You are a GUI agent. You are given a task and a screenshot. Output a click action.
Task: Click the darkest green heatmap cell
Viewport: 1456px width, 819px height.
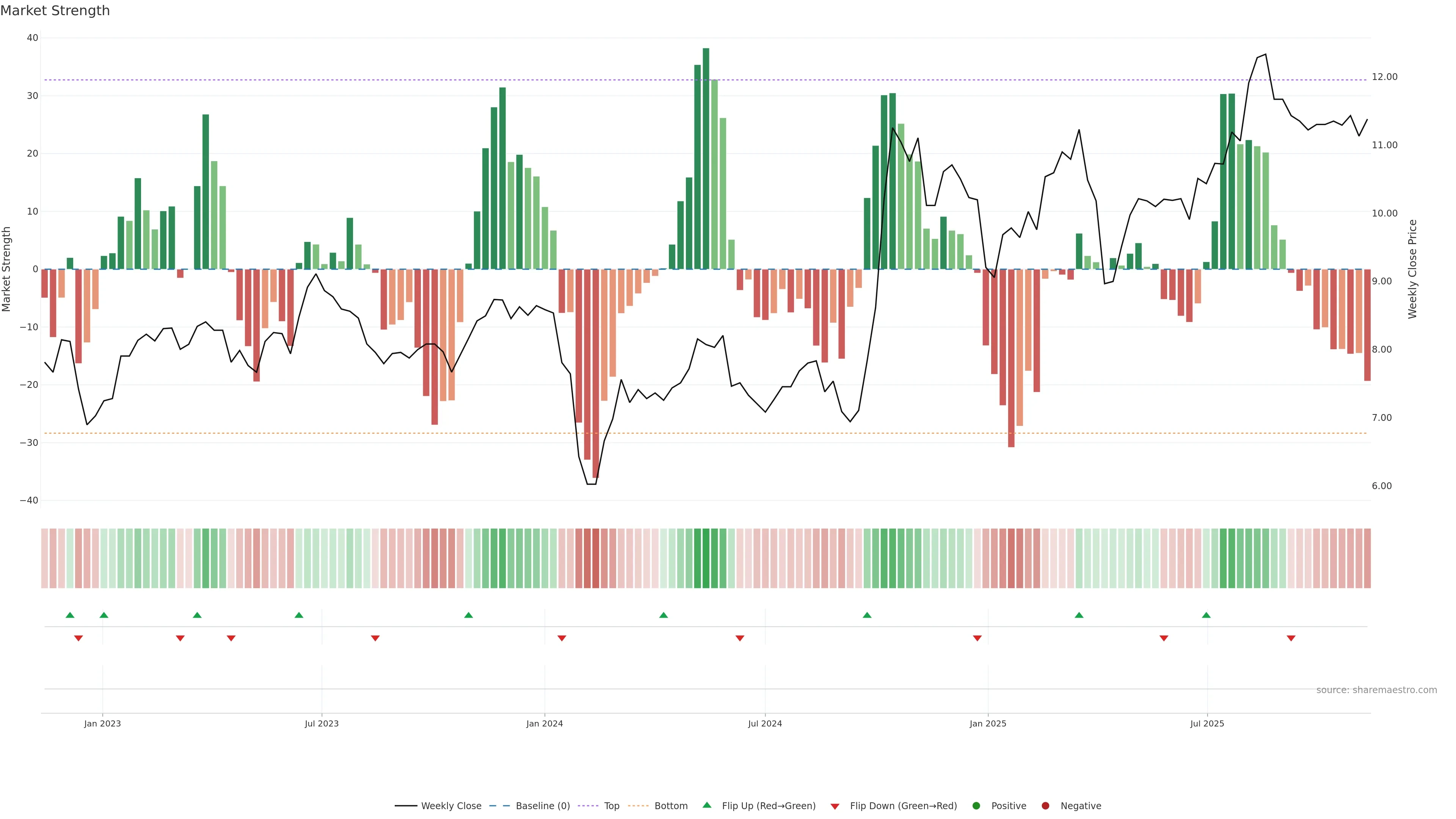pyautogui.click(x=706, y=558)
